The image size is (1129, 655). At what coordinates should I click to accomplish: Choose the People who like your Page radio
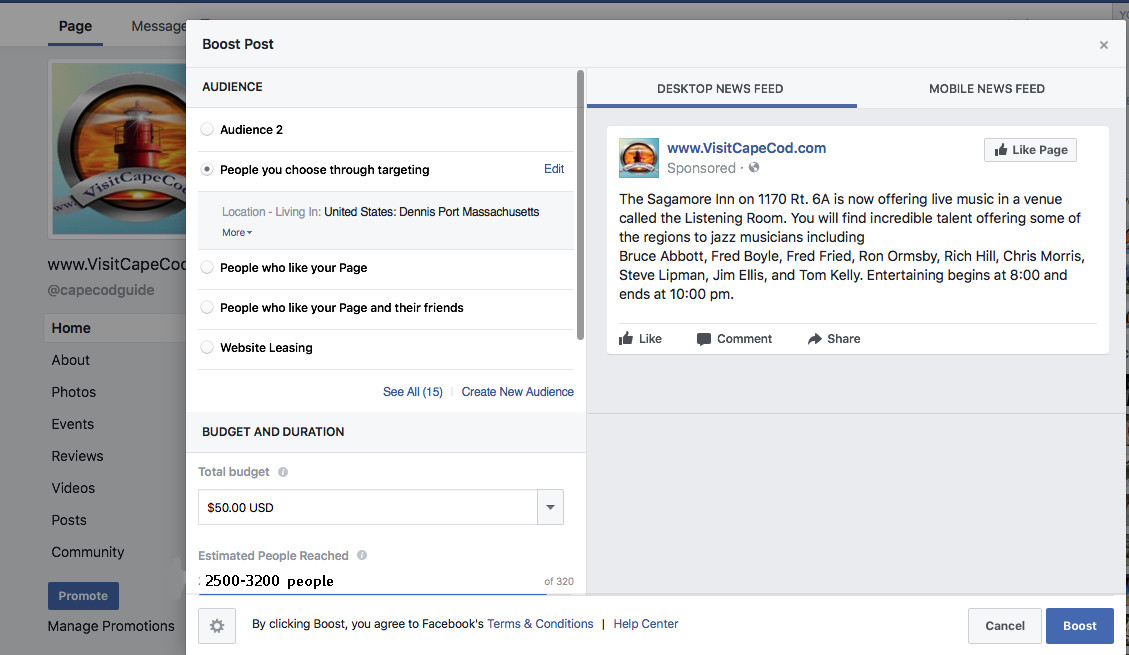click(x=207, y=267)
